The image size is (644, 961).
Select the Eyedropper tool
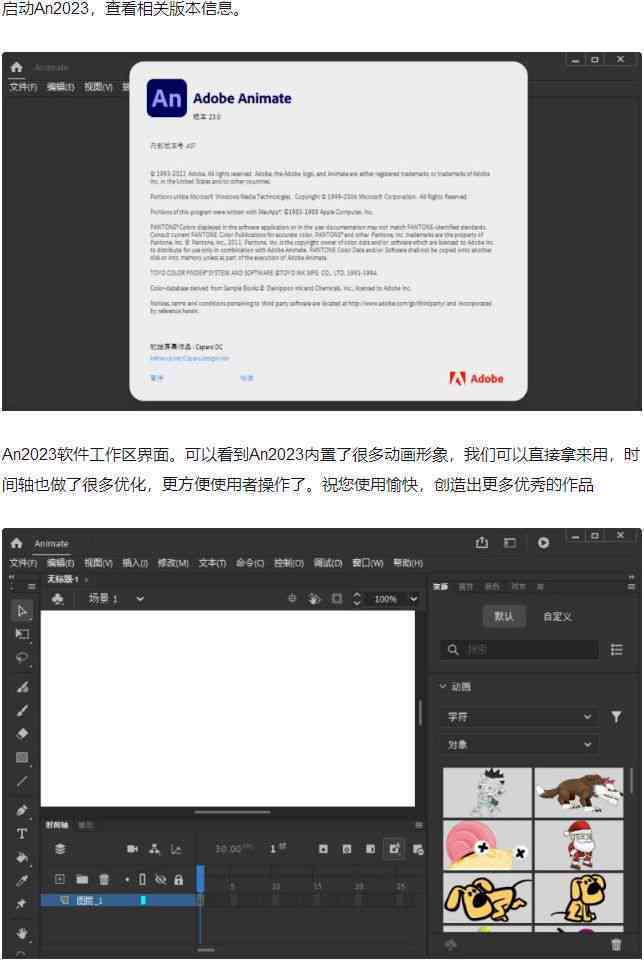(23, 881)
